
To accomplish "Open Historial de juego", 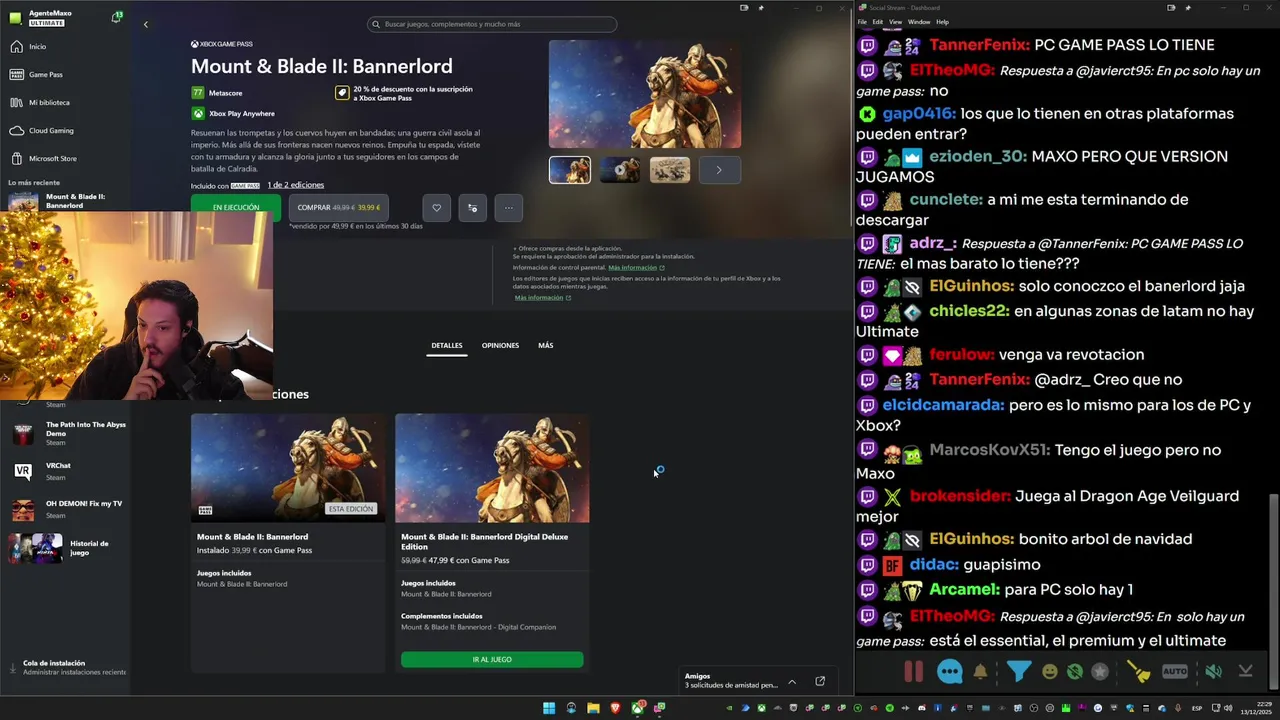I will 66,548.
